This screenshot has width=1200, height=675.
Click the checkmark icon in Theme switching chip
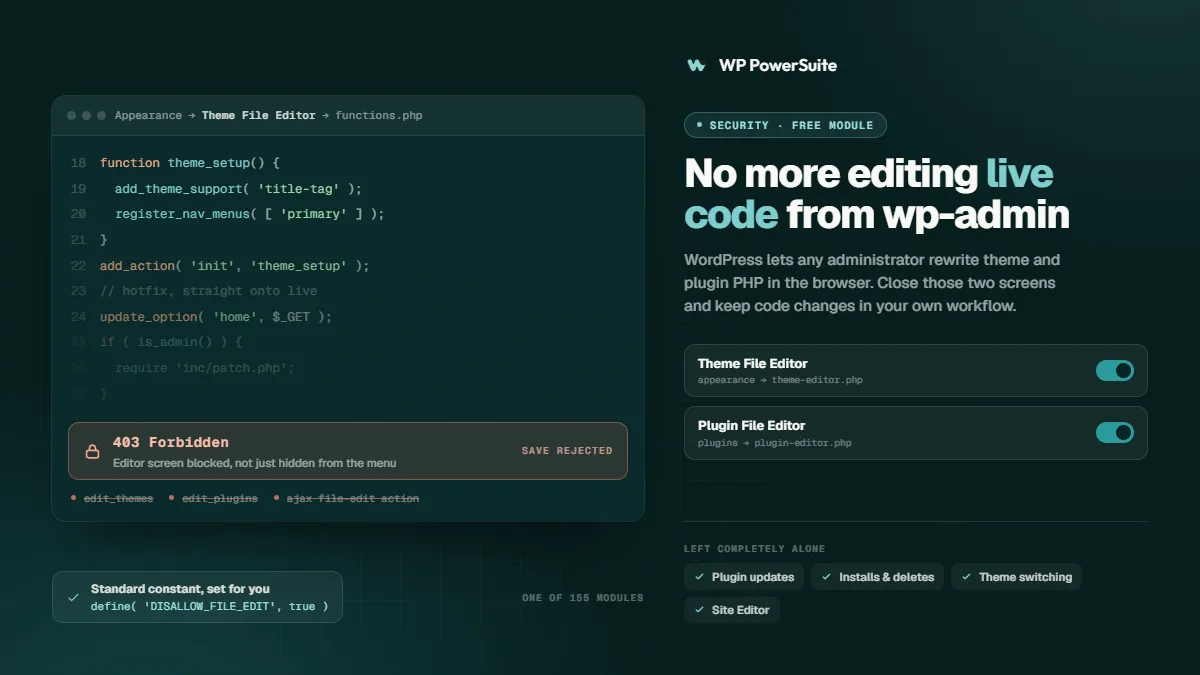click(x=966, y=577)
